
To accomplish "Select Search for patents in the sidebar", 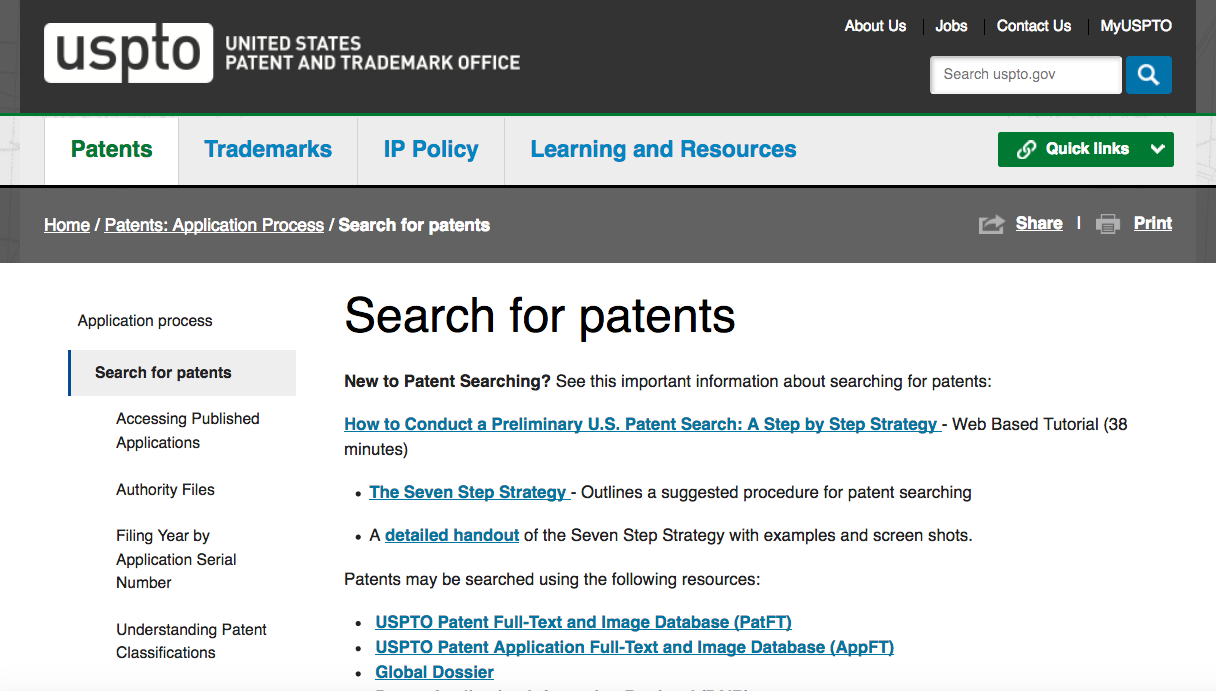I will pyautogui.click(x=182, y=373).
